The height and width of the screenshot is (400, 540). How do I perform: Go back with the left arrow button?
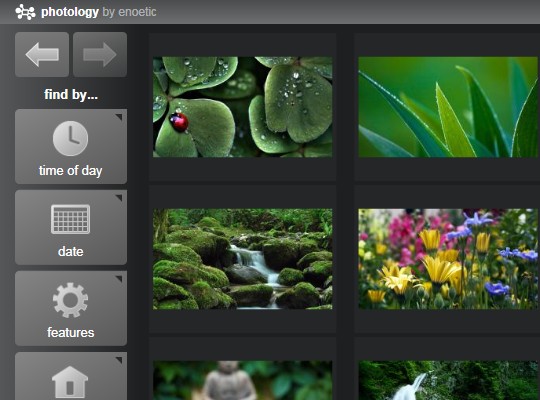click(x=42, y=54)
